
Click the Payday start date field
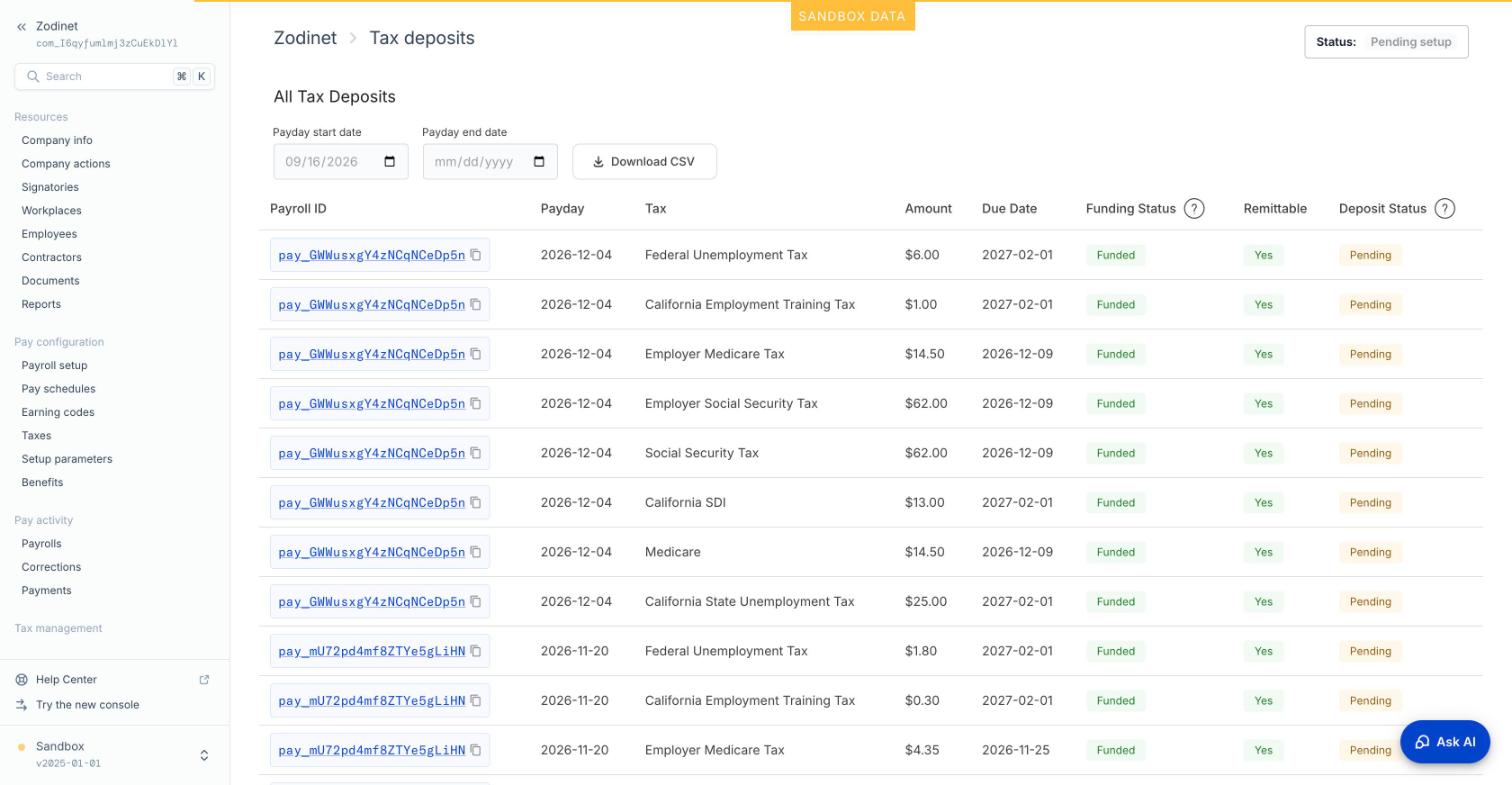341,162
